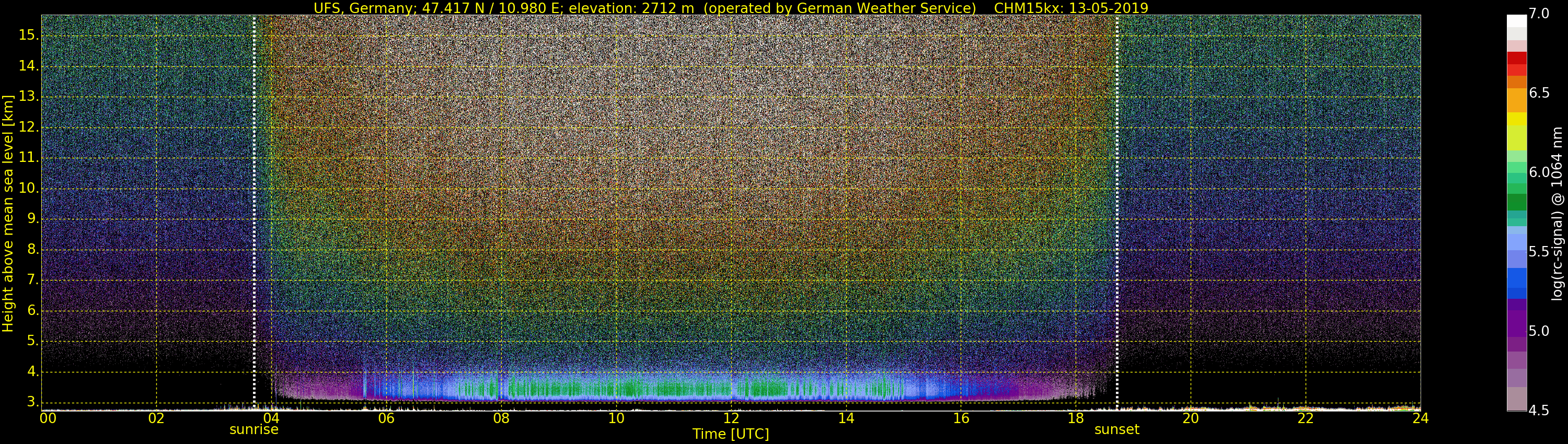Screen dimensions: 1568x444
Task: Click time axis tick '14'
Action: [846, 418]
